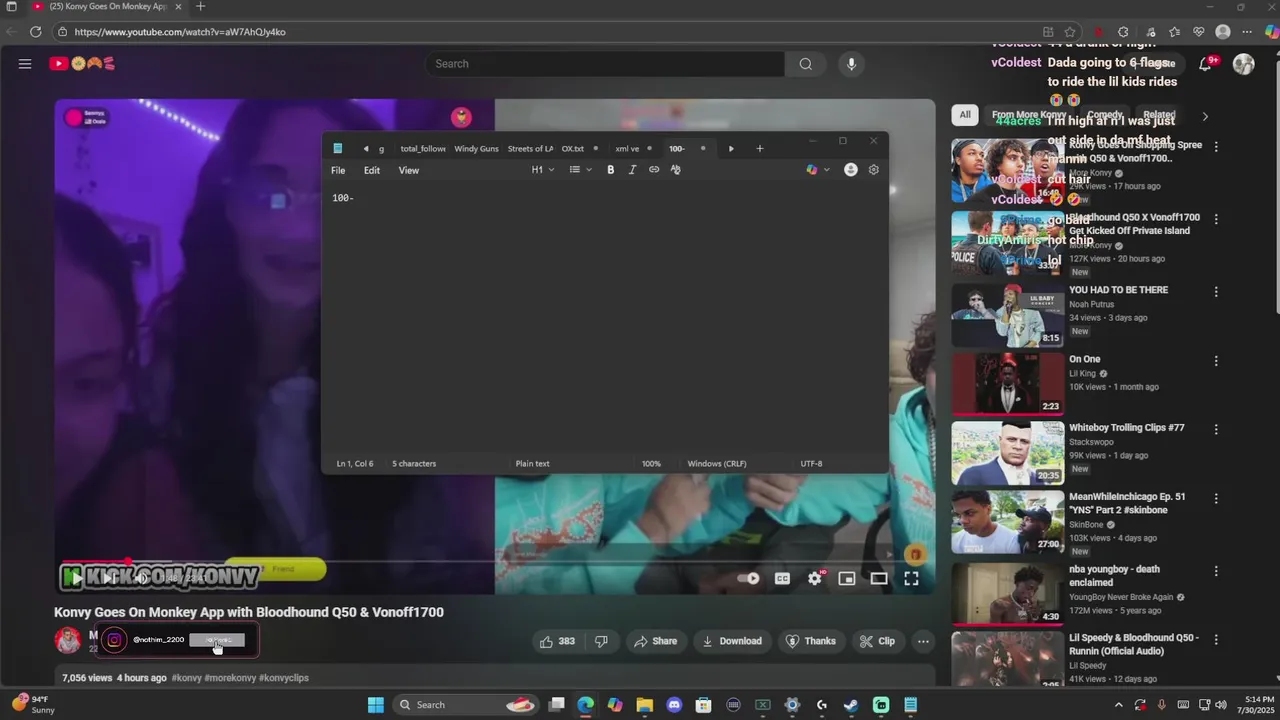Dislike the video

coord(601,641)
